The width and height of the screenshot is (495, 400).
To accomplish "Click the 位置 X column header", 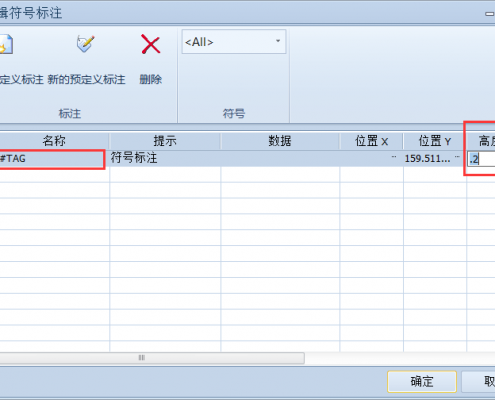I will pos(371,141).
